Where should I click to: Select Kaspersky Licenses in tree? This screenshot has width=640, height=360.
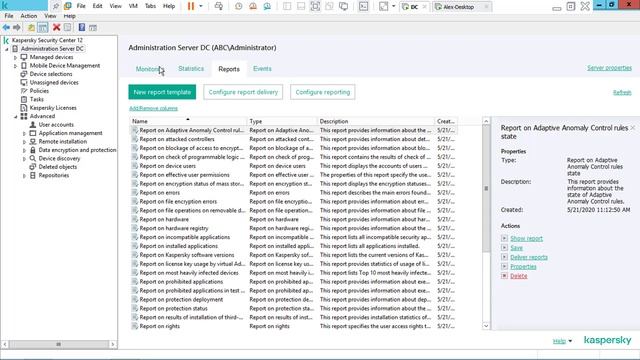[53, 108]
